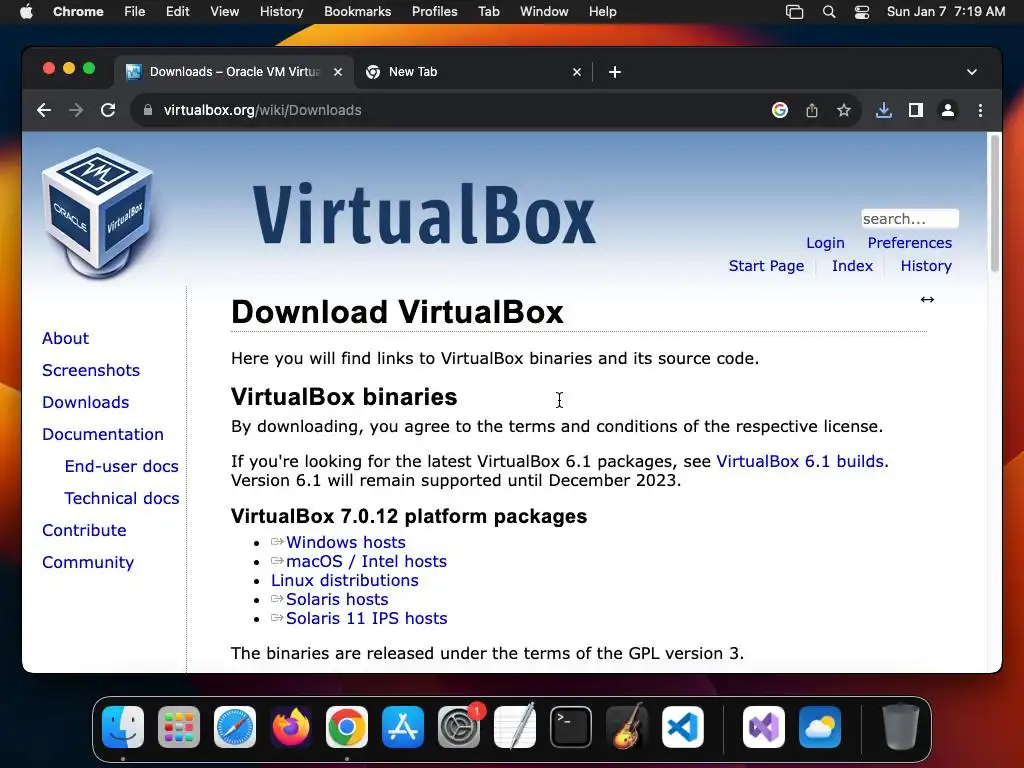Open Terminal from the Dock

[x=571, y=727]
